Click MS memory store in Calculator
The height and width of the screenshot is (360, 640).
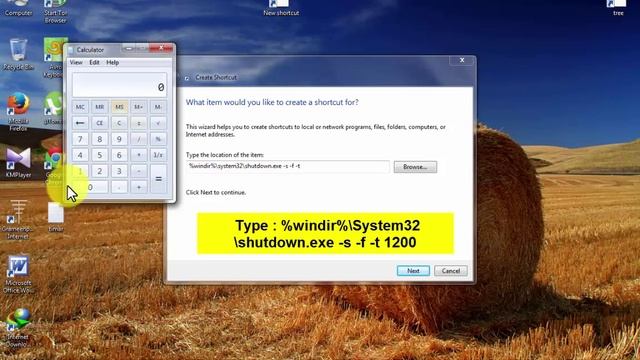tap(119, 107)
